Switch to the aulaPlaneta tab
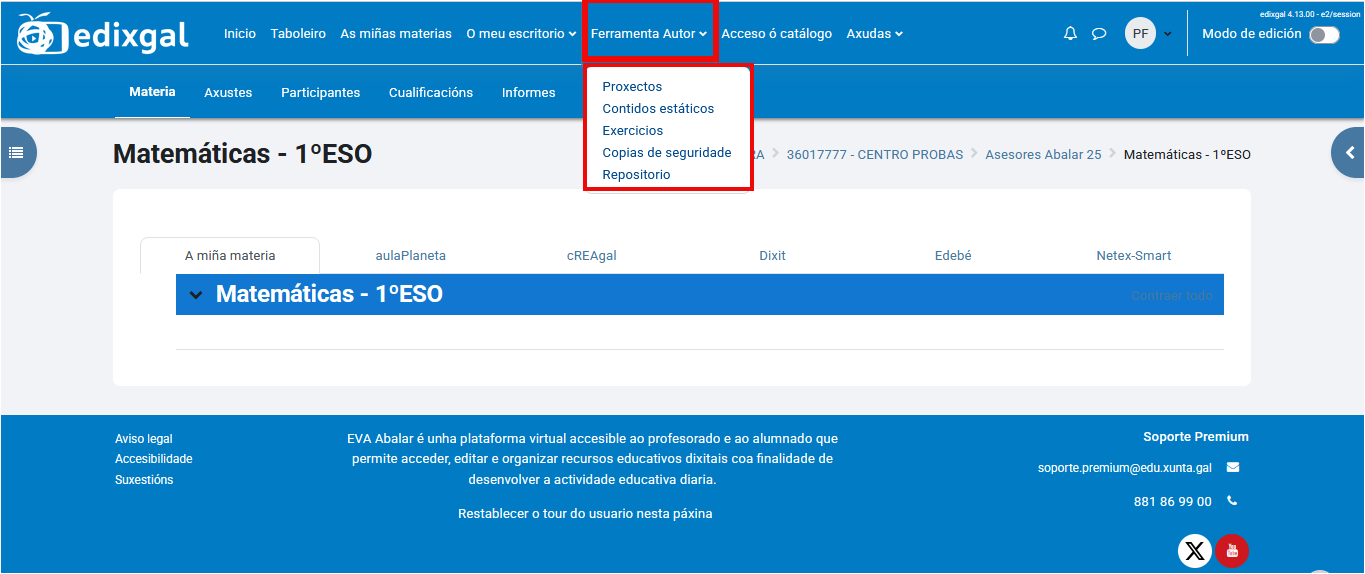 coord(410,256)
